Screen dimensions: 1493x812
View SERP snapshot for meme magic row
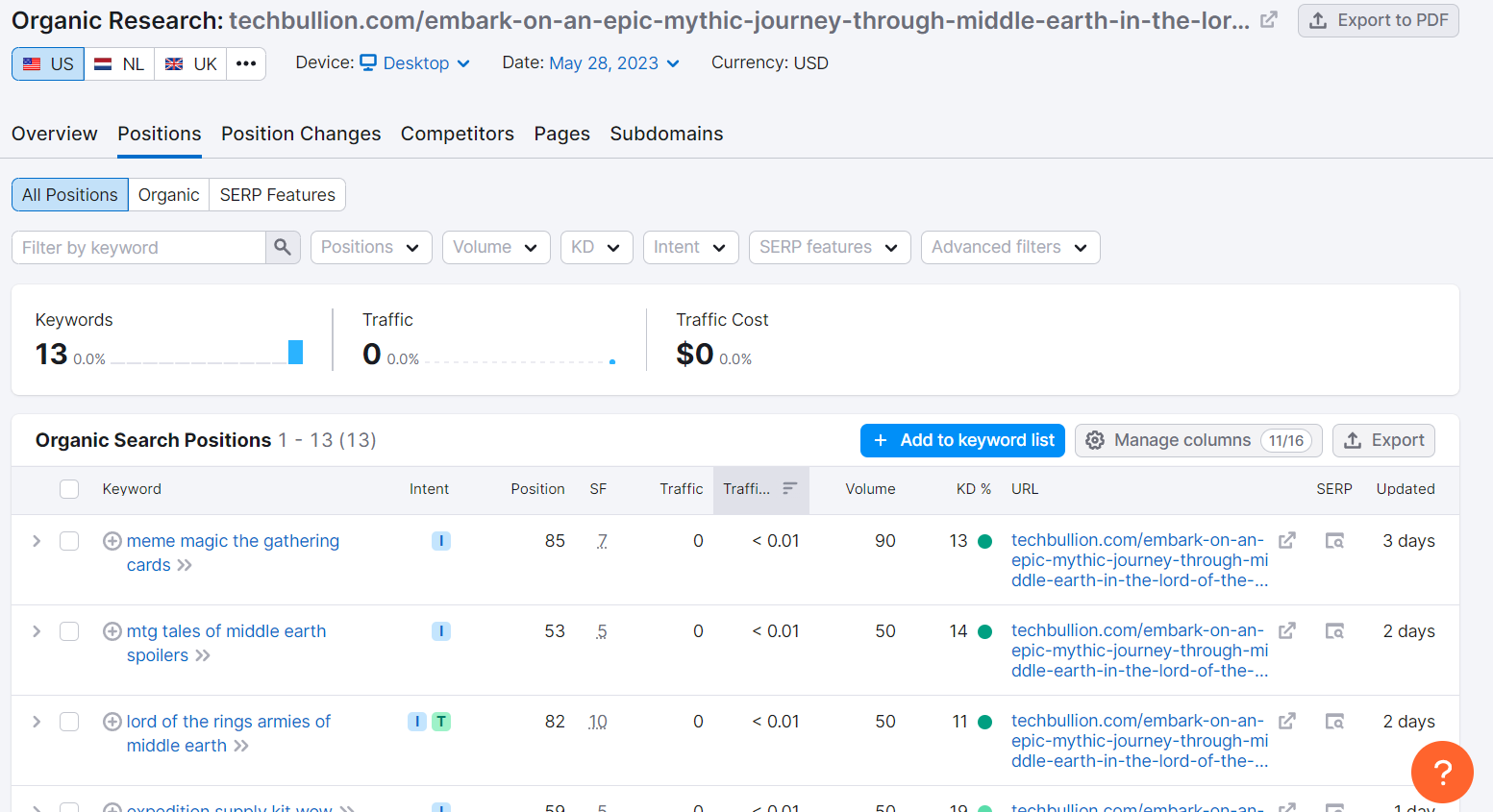click(1334, 541)
